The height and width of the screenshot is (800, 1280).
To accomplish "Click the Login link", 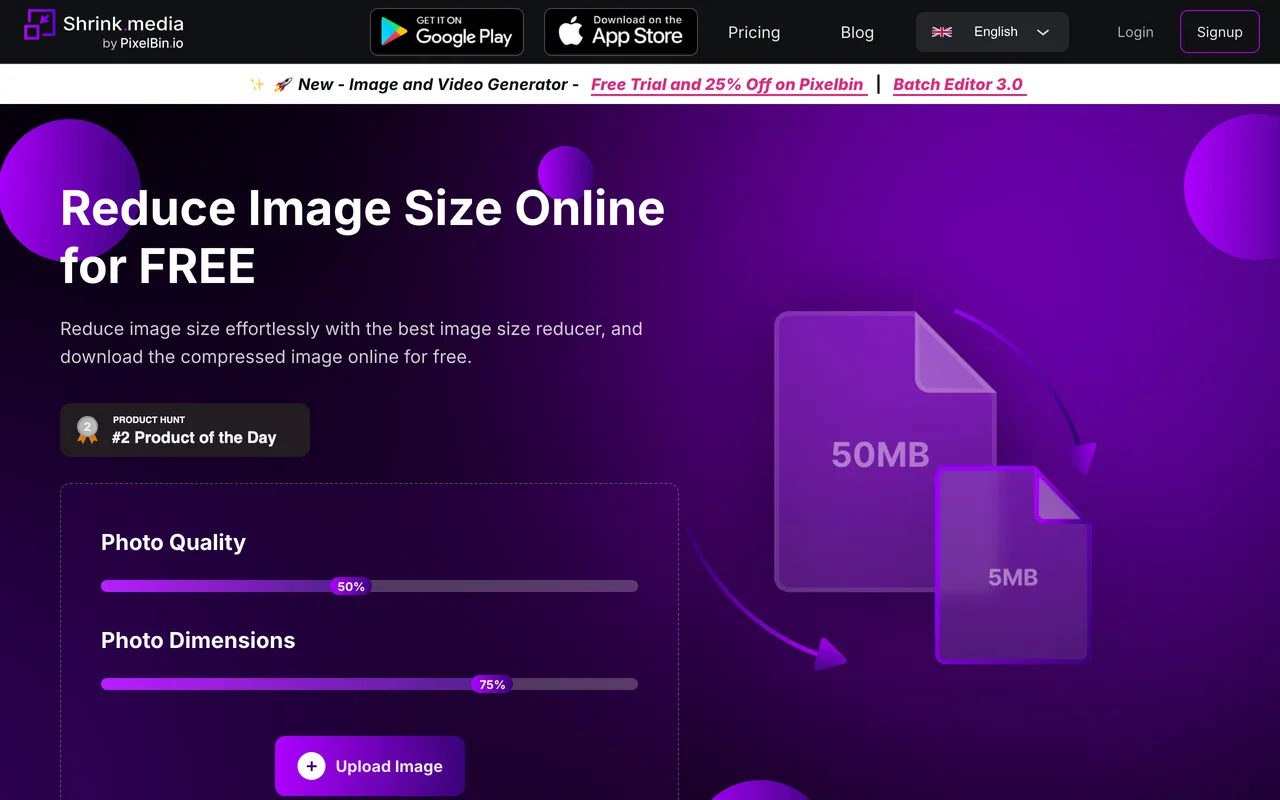I will [1135, 32].
